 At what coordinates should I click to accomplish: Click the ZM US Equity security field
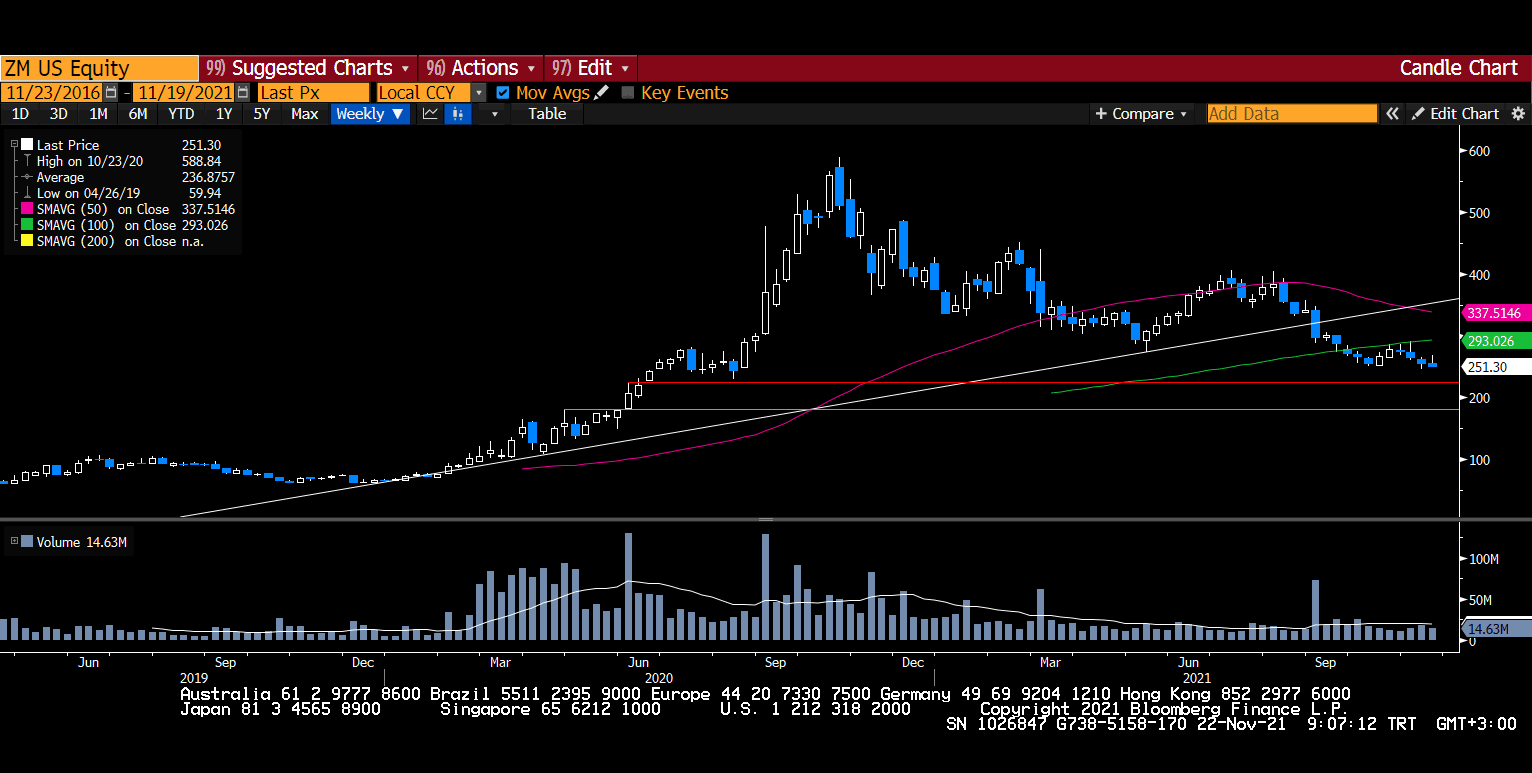[99, 68]
